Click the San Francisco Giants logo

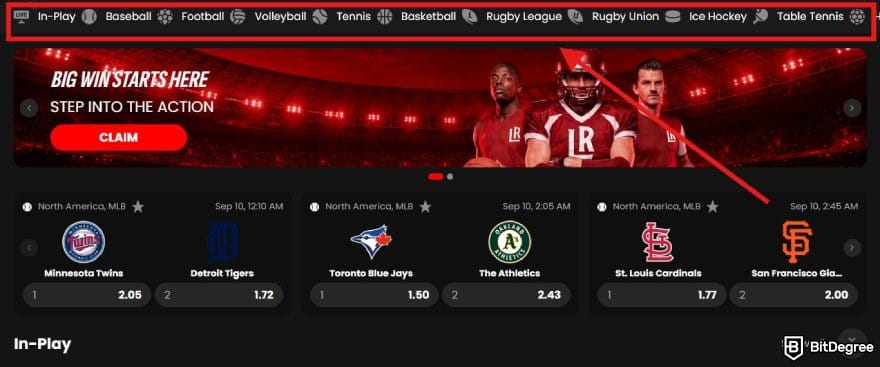point(797,242)
